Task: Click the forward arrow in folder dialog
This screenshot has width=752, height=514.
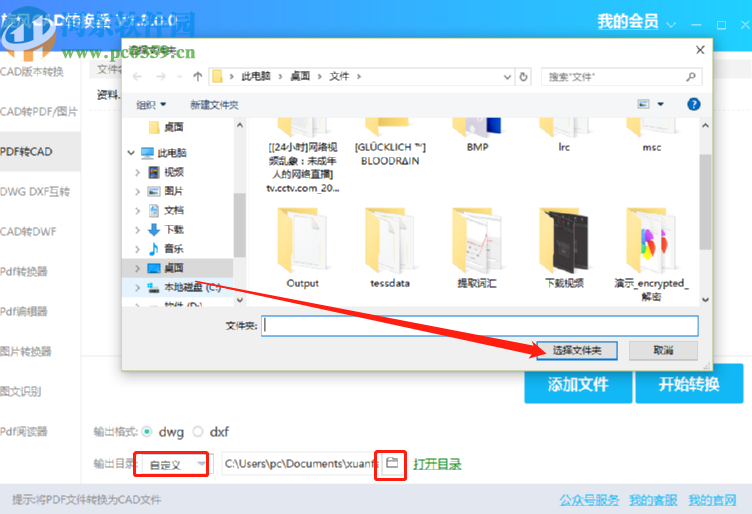Action: [161, 76]
